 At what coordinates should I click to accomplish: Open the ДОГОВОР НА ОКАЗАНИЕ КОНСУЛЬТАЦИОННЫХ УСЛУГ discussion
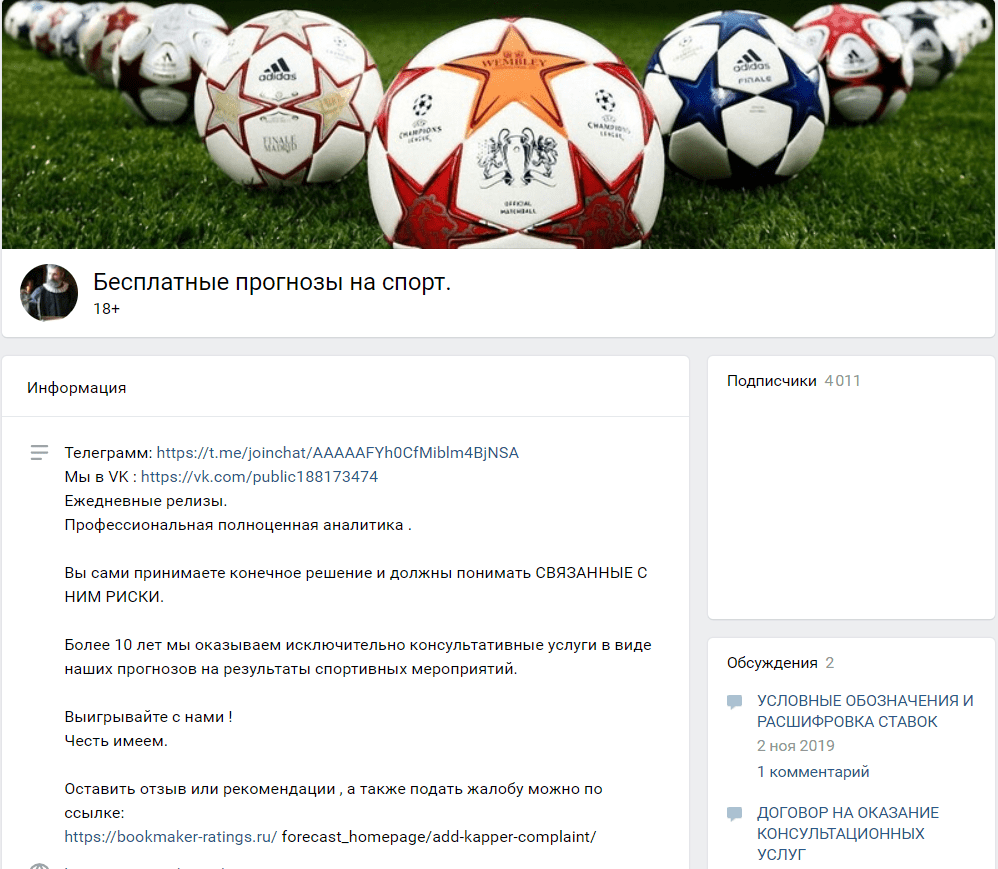(x=848, y=833)
